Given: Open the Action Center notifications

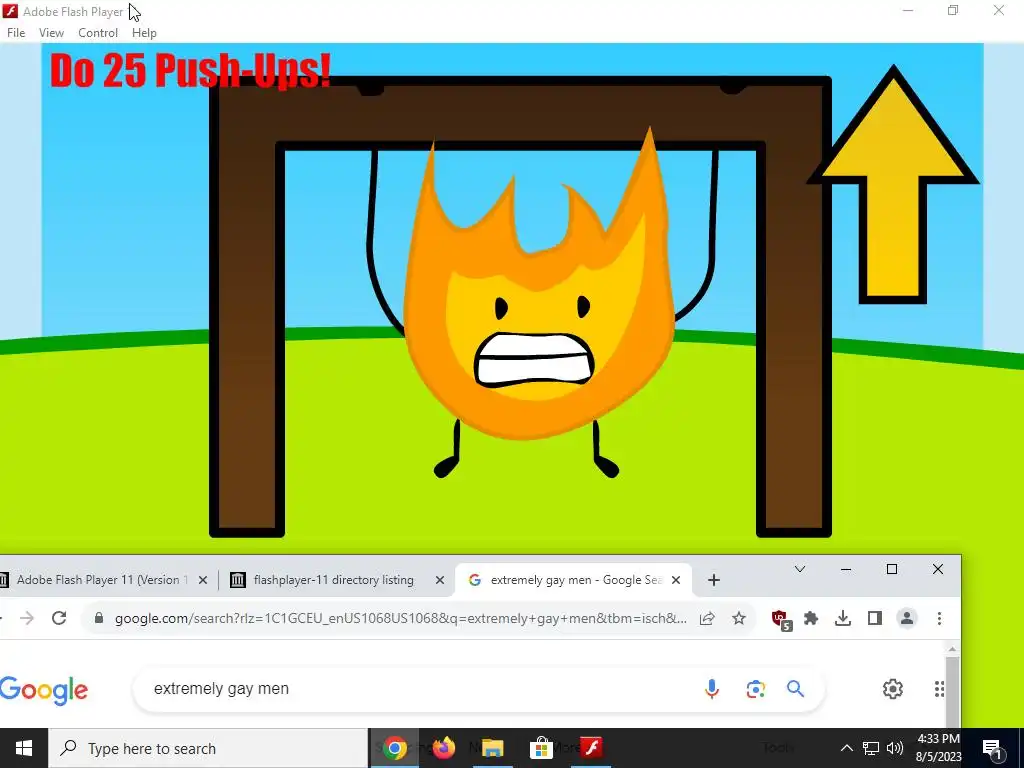Looking at the screenshot, I should [x=993, y=748].
